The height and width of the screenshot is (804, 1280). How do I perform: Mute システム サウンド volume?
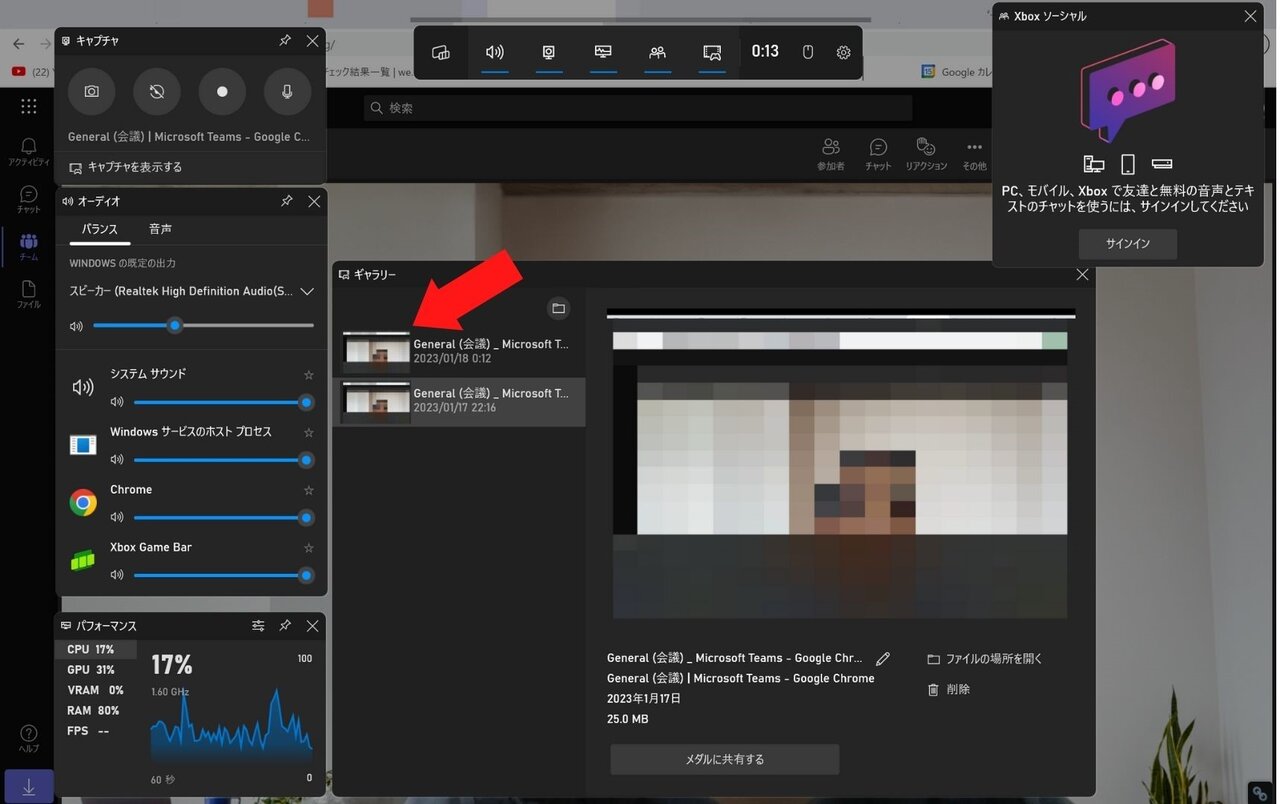117,402
